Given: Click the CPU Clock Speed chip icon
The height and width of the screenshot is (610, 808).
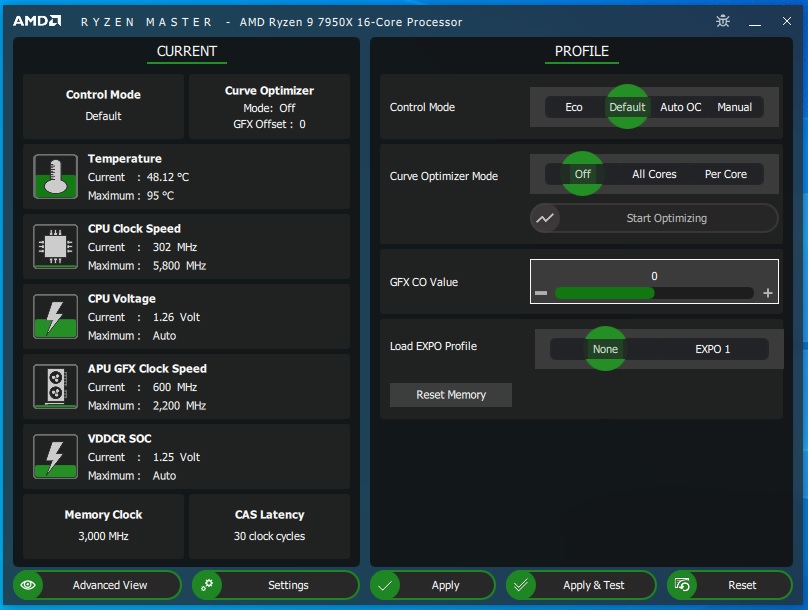Looking at the screenshot, I should tap(54, 246).
